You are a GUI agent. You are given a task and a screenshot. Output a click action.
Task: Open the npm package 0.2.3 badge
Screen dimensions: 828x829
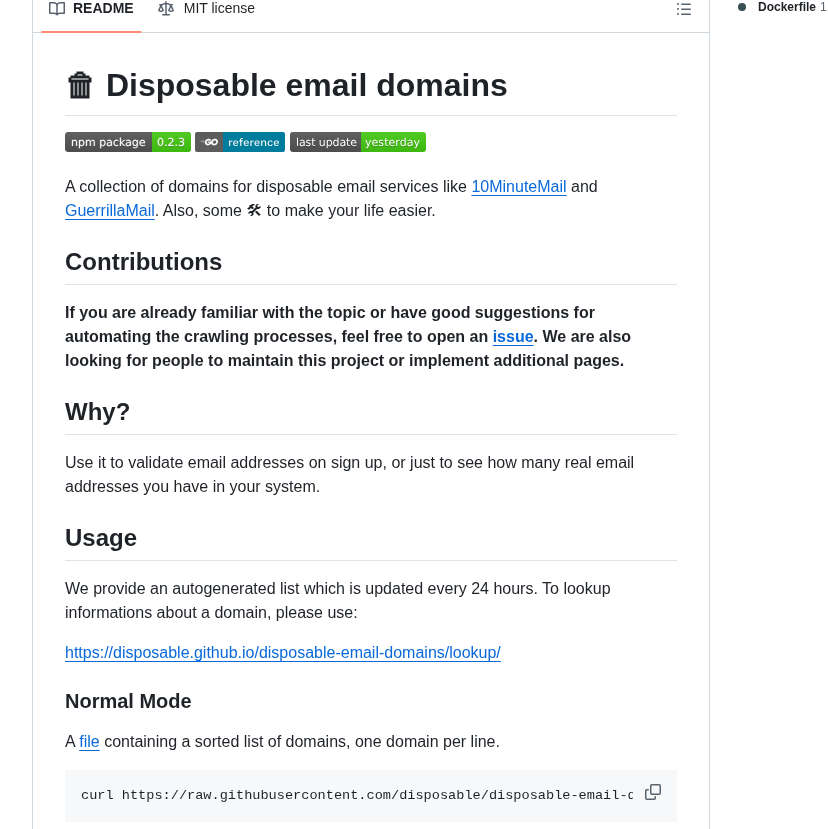click(128, 142)
